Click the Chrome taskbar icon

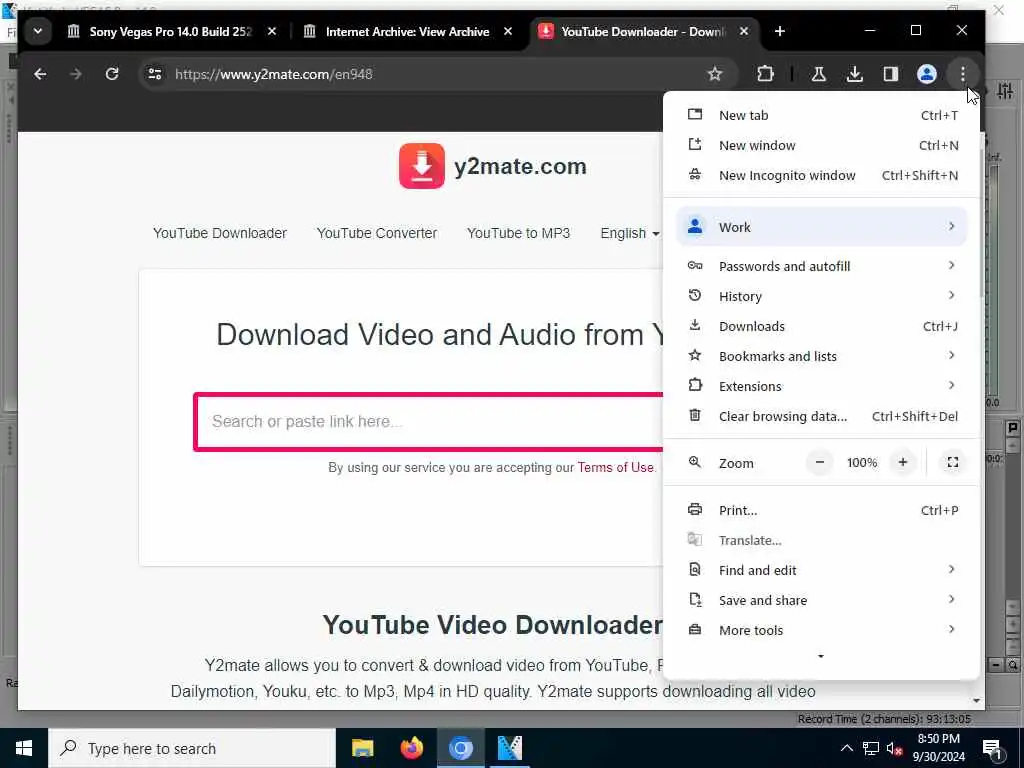[x=460, y=748]
